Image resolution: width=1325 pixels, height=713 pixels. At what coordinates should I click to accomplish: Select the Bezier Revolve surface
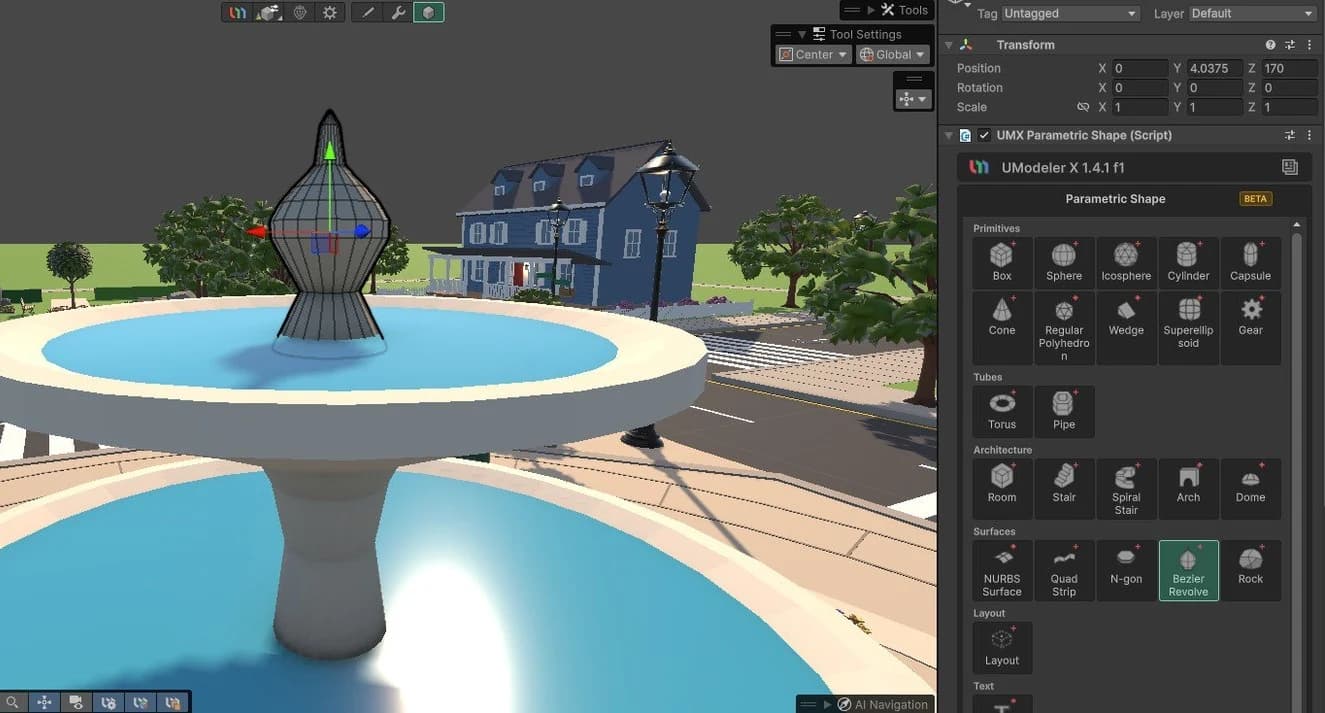1188,571
